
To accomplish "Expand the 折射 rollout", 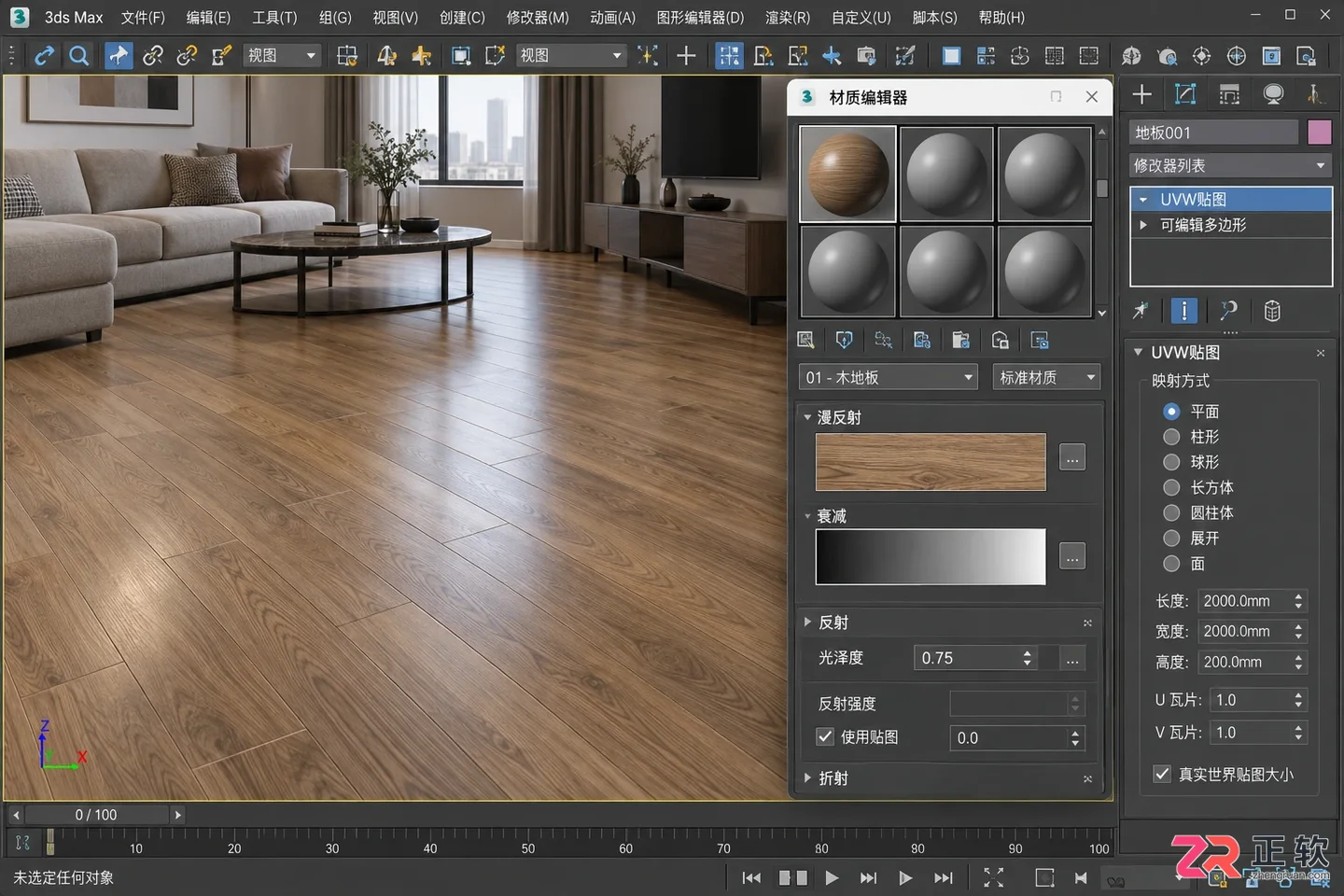I will pyautogui.click(x=808, y=777).
